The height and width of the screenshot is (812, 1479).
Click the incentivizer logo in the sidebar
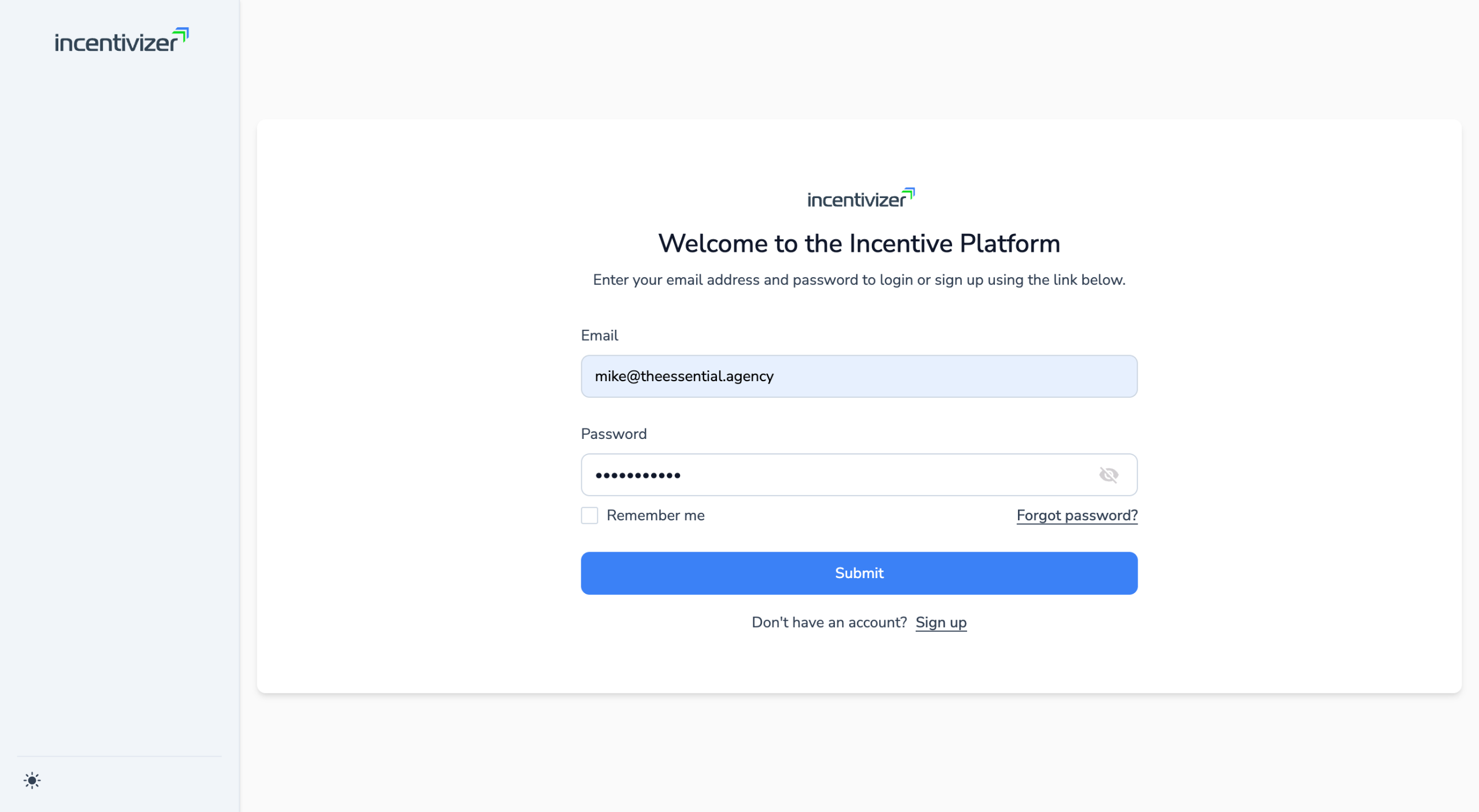coord(120,42)
